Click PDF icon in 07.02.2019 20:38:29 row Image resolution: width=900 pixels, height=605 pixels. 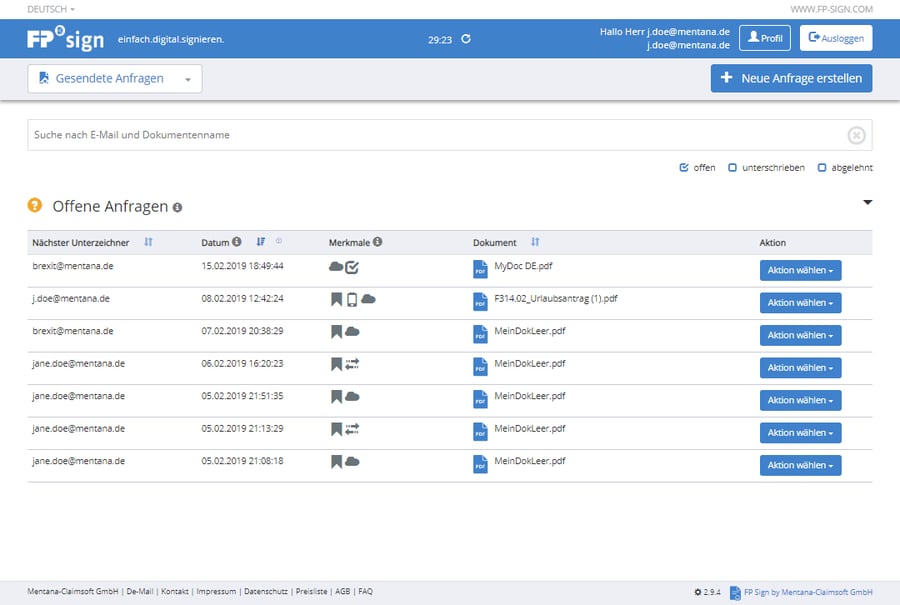click(480, 334)
